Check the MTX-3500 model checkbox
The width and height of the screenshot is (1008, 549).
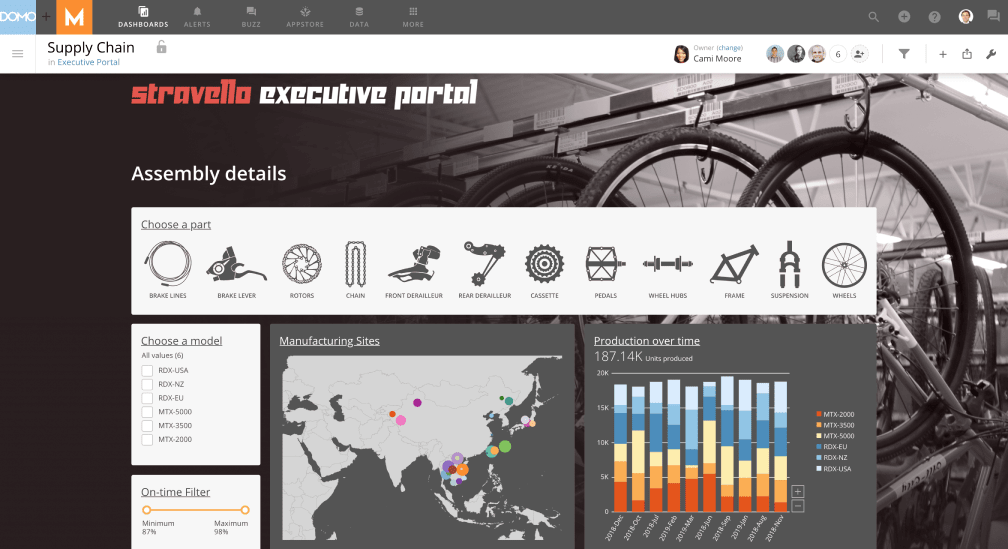[x=147, y=426]
